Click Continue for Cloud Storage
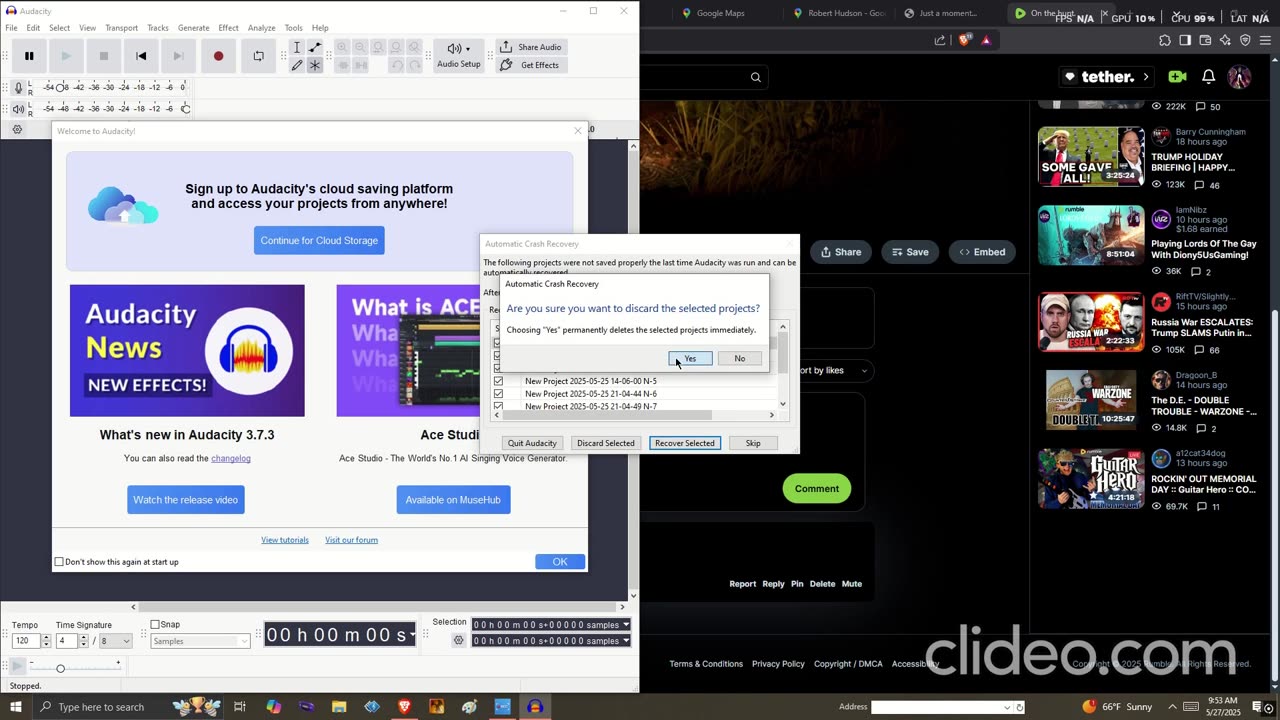 pyautogui.click(x=319, y=240)
